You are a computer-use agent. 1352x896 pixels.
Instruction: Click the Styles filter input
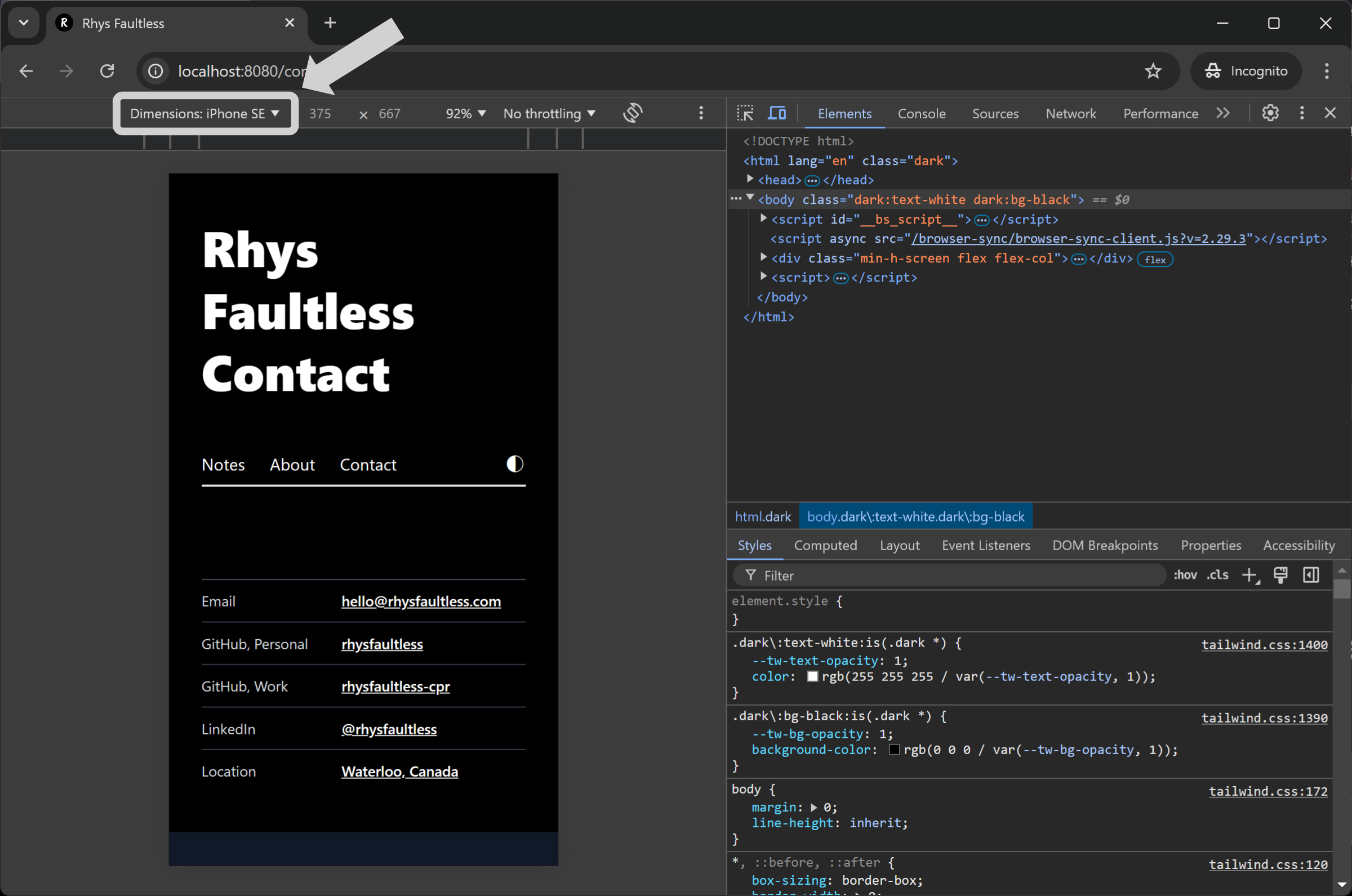click(x=950, y=575)
